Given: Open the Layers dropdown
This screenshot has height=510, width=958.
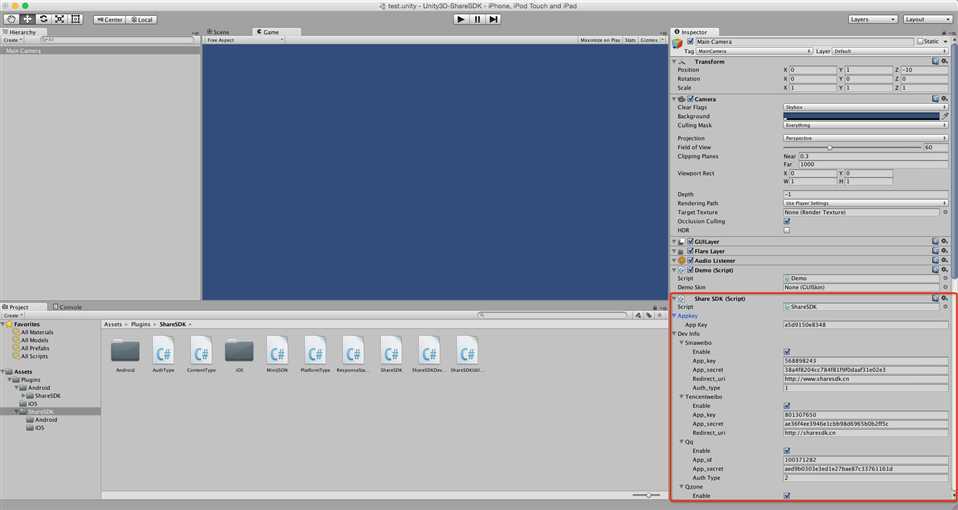Looking at the screenshot, I should (872, 20).
